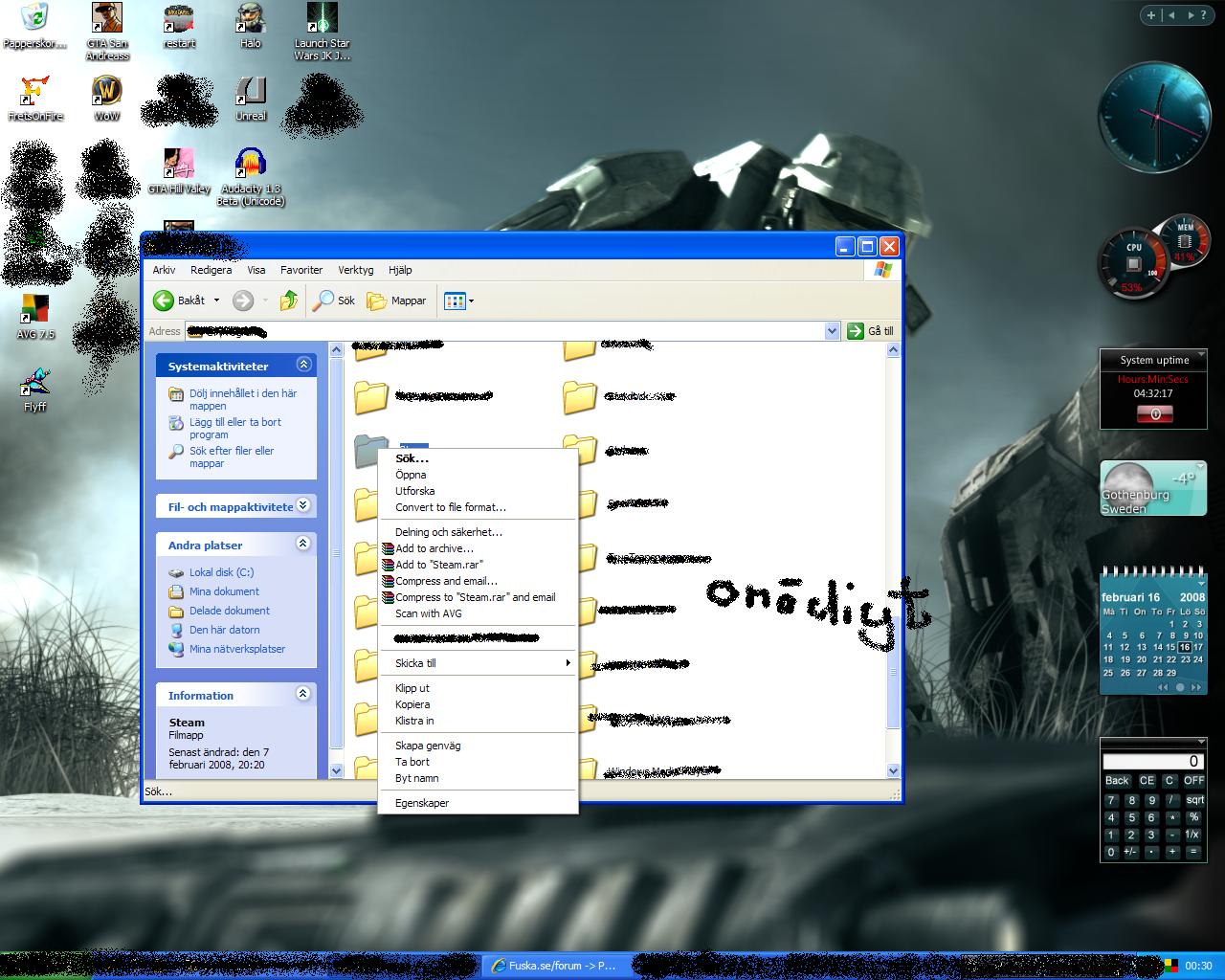
Task: Select the Flyff desktop shortcut
Action: tap(35, 390)
